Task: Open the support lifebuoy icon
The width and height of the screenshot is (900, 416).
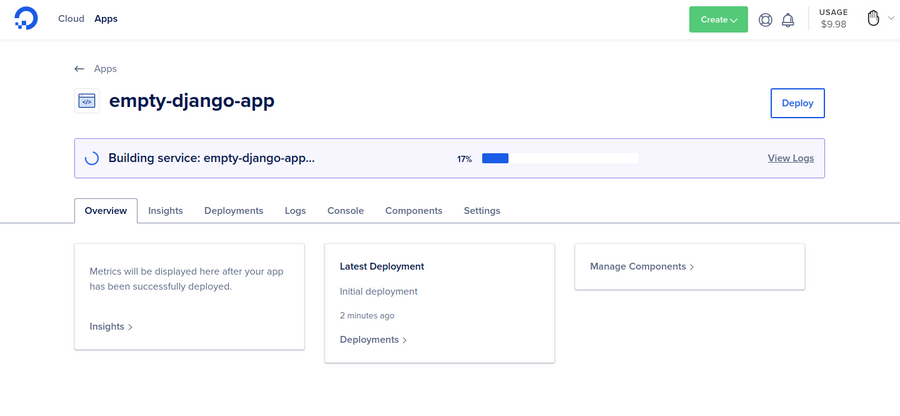Action: point(765,20)
